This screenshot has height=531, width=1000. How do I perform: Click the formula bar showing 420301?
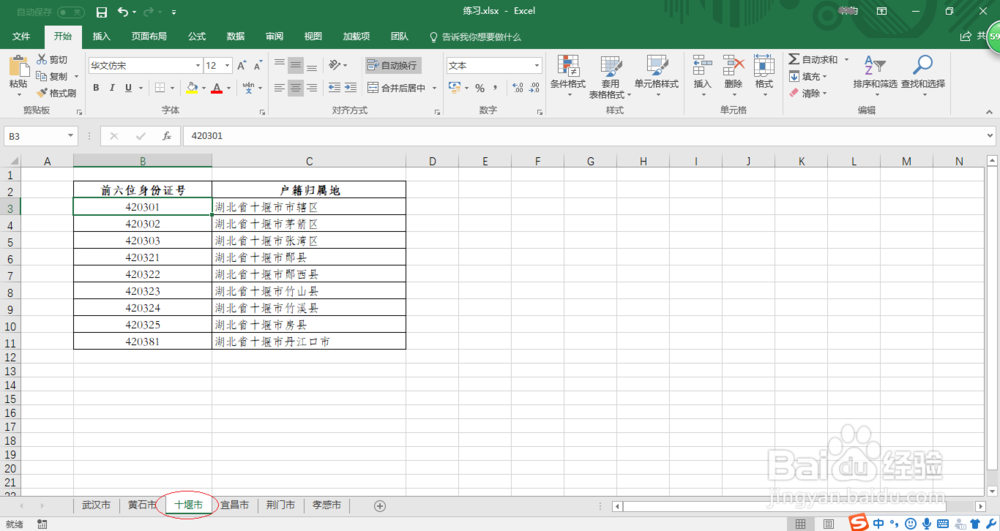point(585,136)
